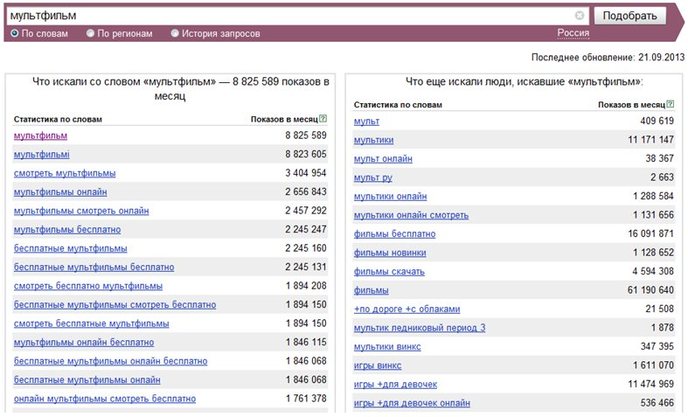This screenshot has height=417, width=688.
Task: Open the мультфильмы бесплатно keyword link
Action: [x=67, y=230]
